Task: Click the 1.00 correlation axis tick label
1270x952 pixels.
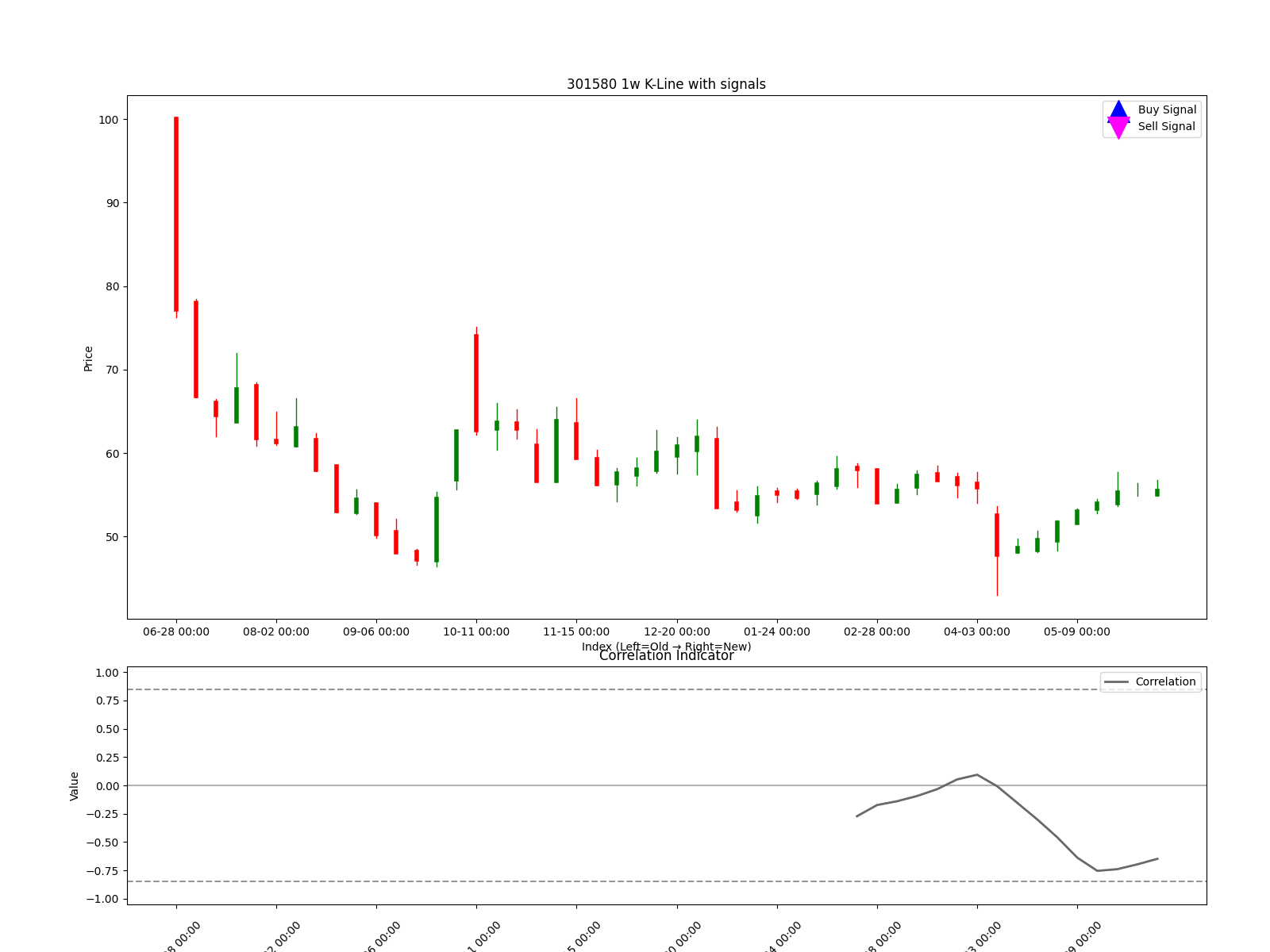Action: 107,673
